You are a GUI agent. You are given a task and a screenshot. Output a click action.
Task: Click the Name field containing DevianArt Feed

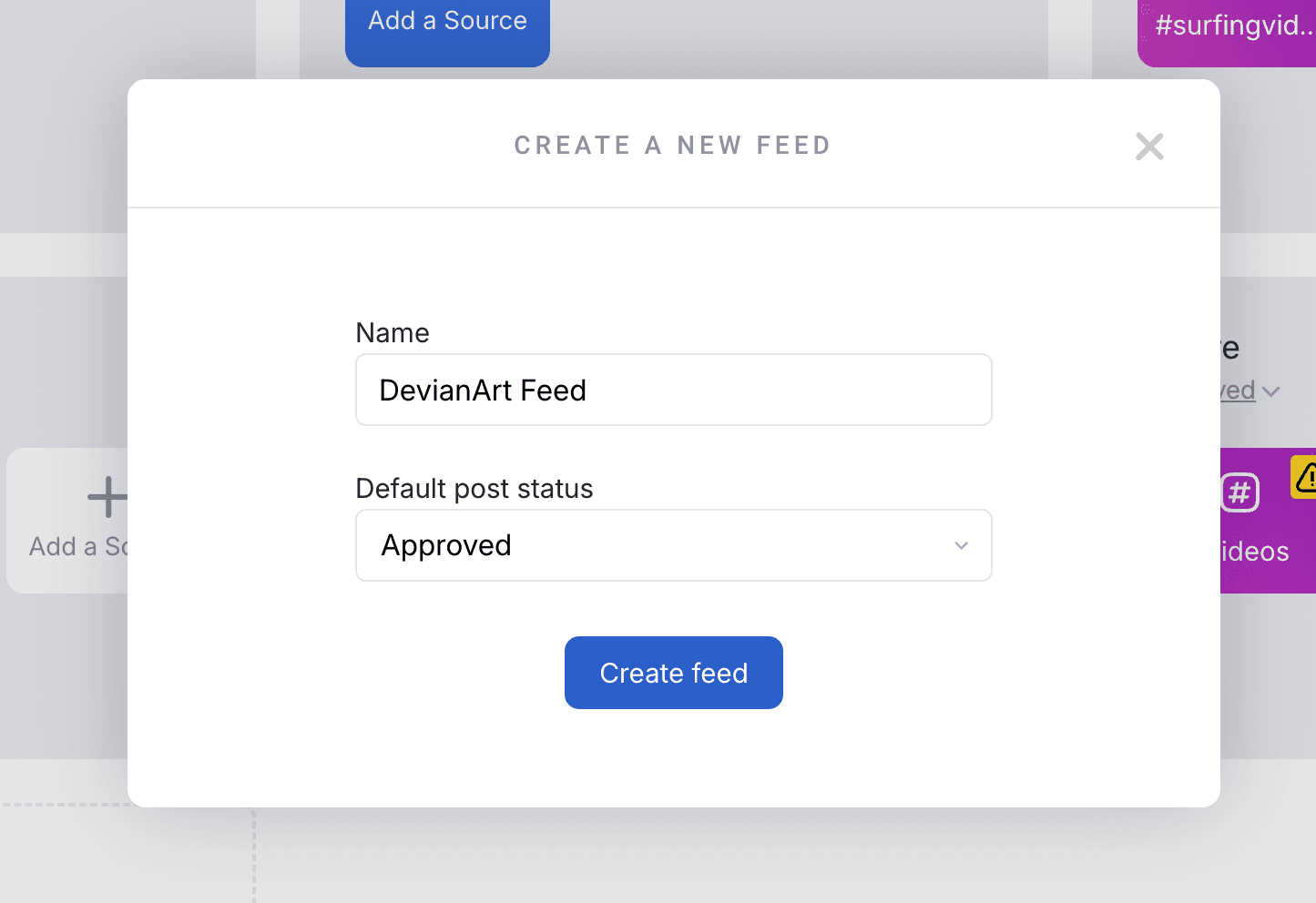tap(673, 390)
